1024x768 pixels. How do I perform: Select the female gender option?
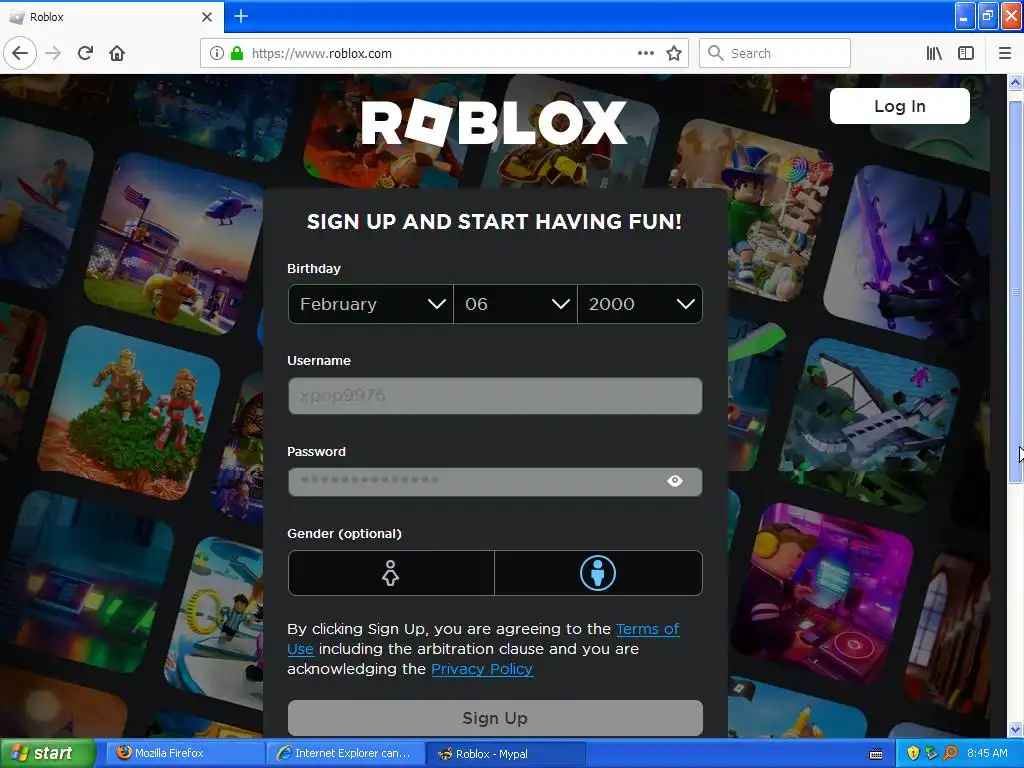(391, 573)
